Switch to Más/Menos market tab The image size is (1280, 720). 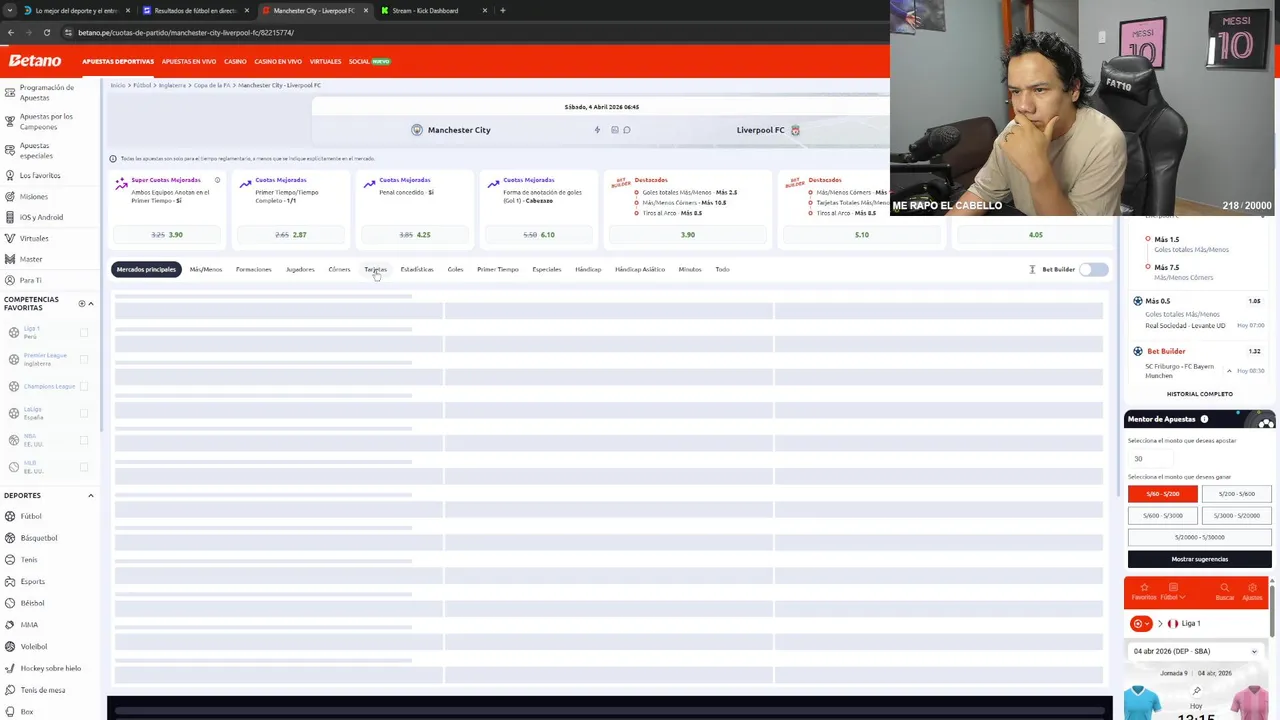coord(206,269)
